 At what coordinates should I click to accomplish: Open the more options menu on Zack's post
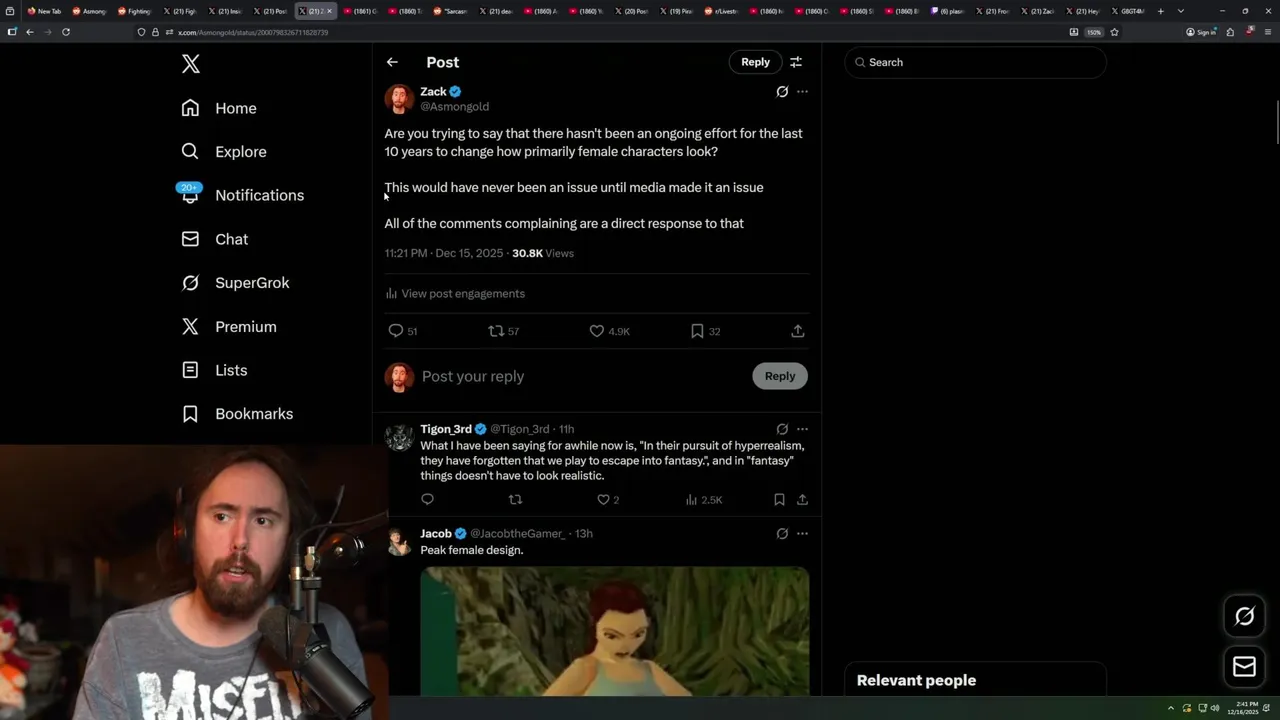coord(802,92)
